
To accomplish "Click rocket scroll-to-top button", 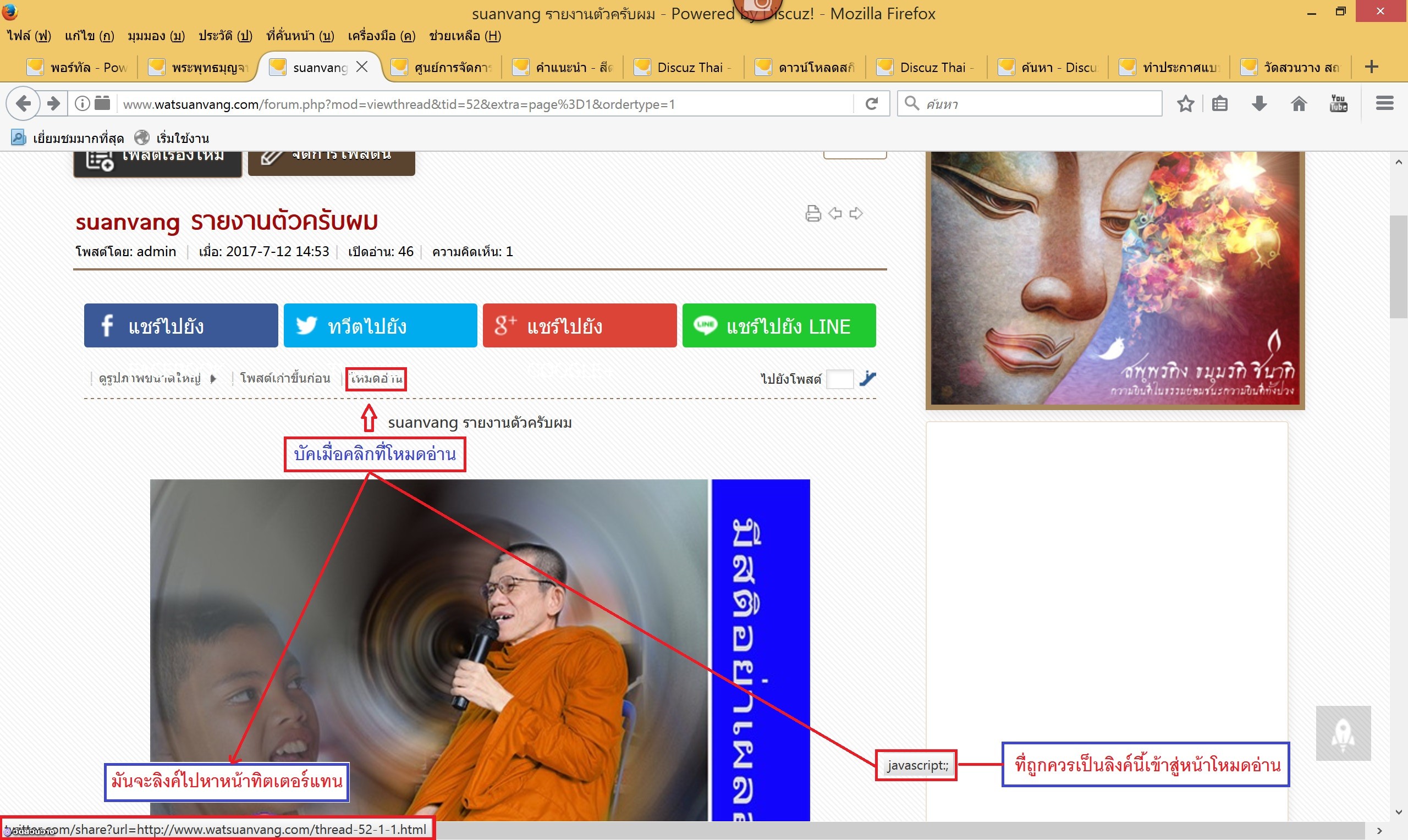I will [1343, 733].
